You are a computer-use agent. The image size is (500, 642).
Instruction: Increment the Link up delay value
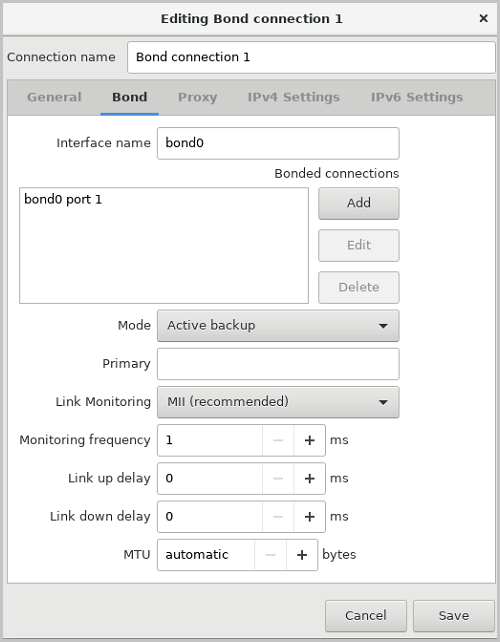click(x=310, y=478)
